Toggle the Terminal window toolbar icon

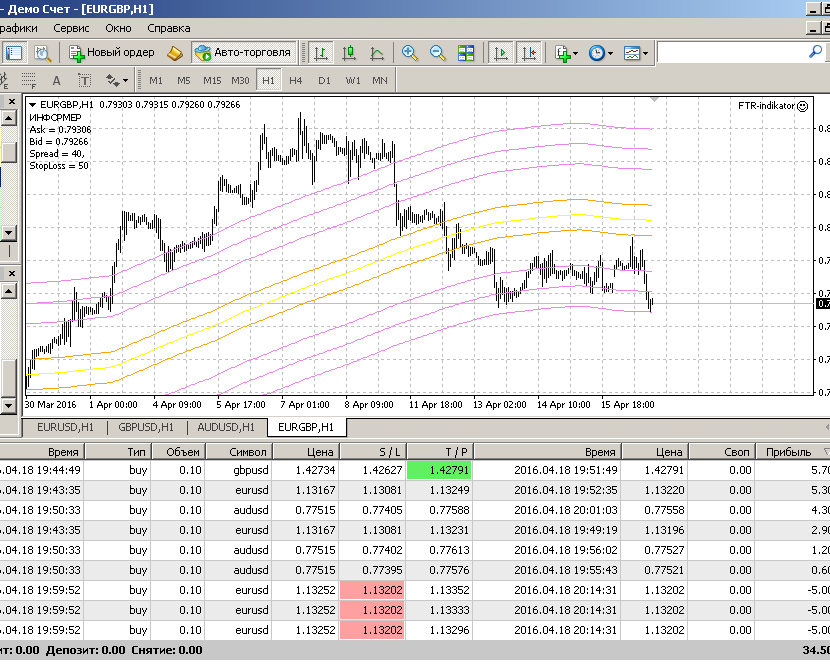point(13,53)
